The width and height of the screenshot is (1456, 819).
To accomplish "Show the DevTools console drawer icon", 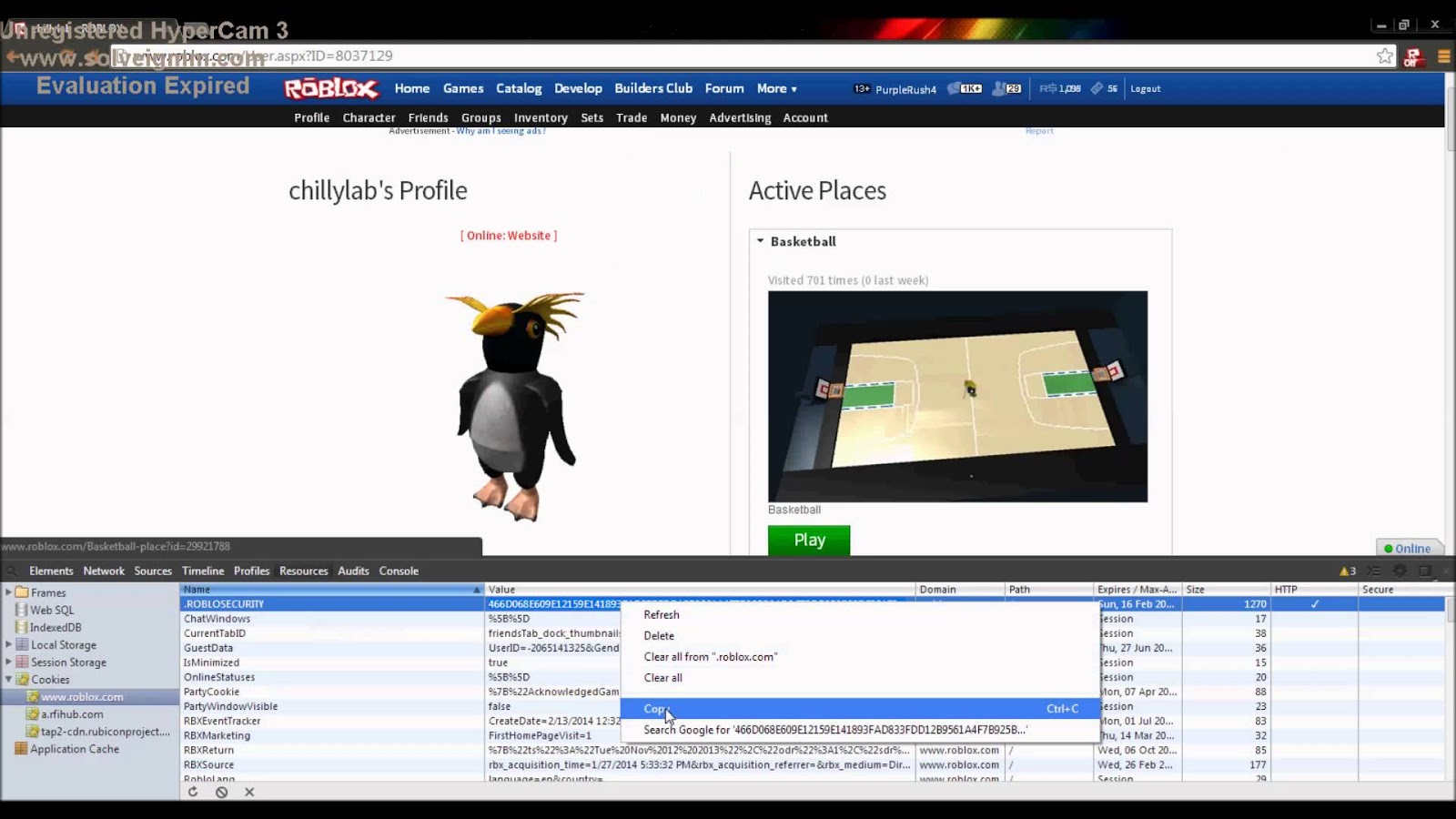I will point(1374,571).
